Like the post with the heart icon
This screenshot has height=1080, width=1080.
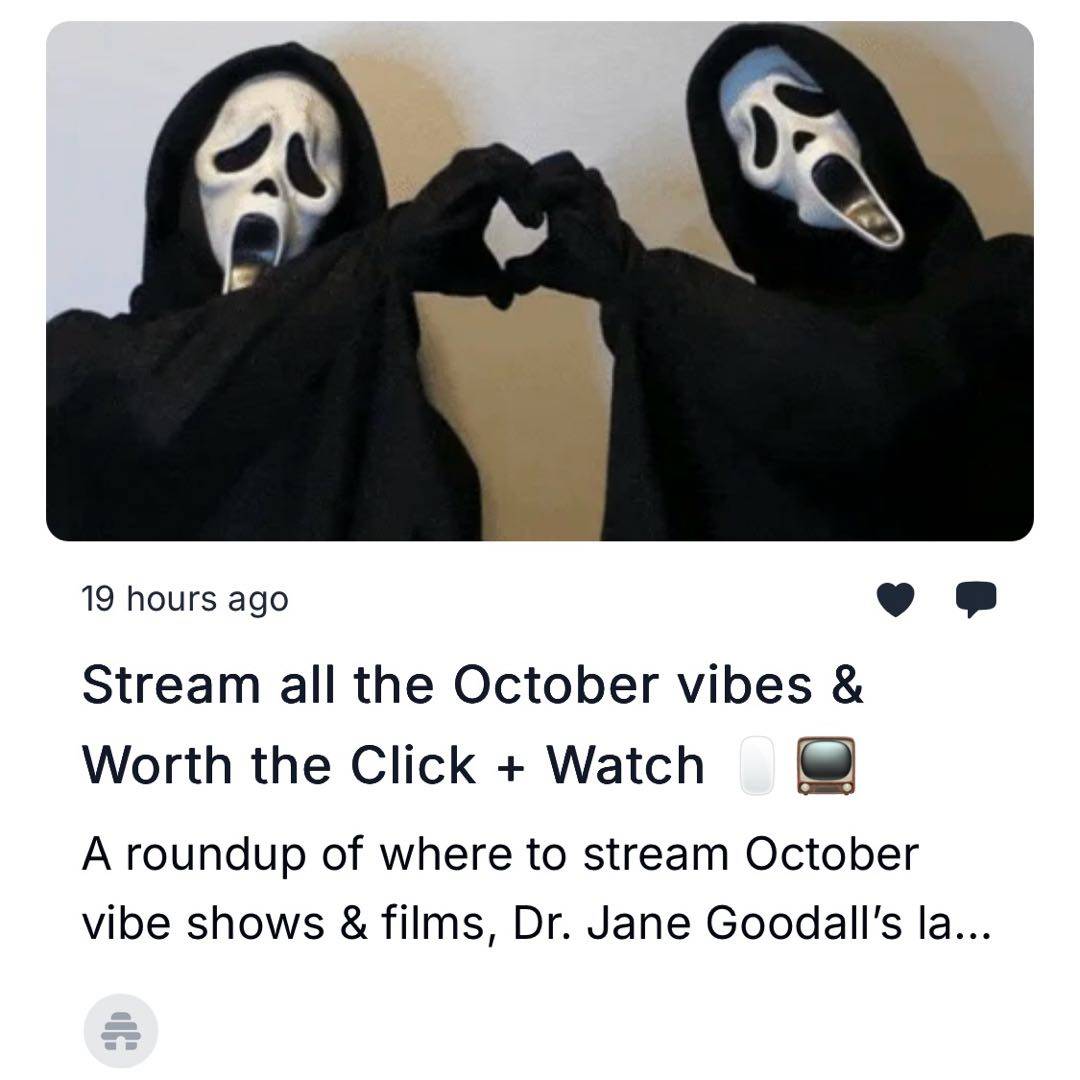click(895, 599)
